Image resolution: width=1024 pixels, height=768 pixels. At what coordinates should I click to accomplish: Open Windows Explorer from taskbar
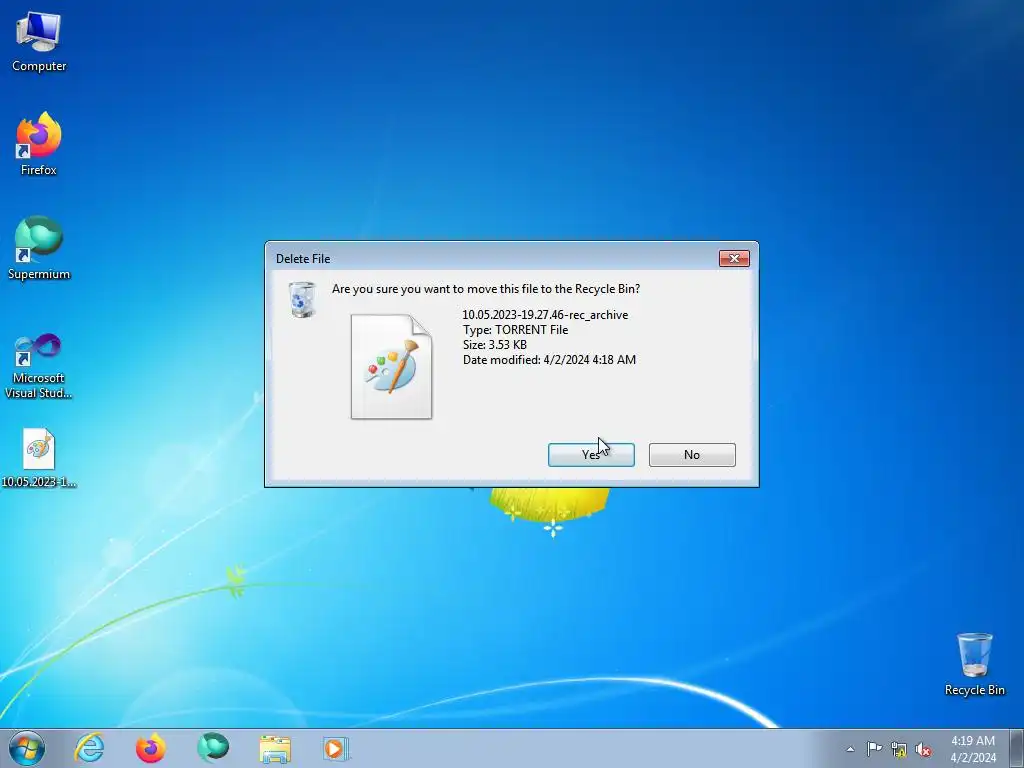[x=274, y=748]
